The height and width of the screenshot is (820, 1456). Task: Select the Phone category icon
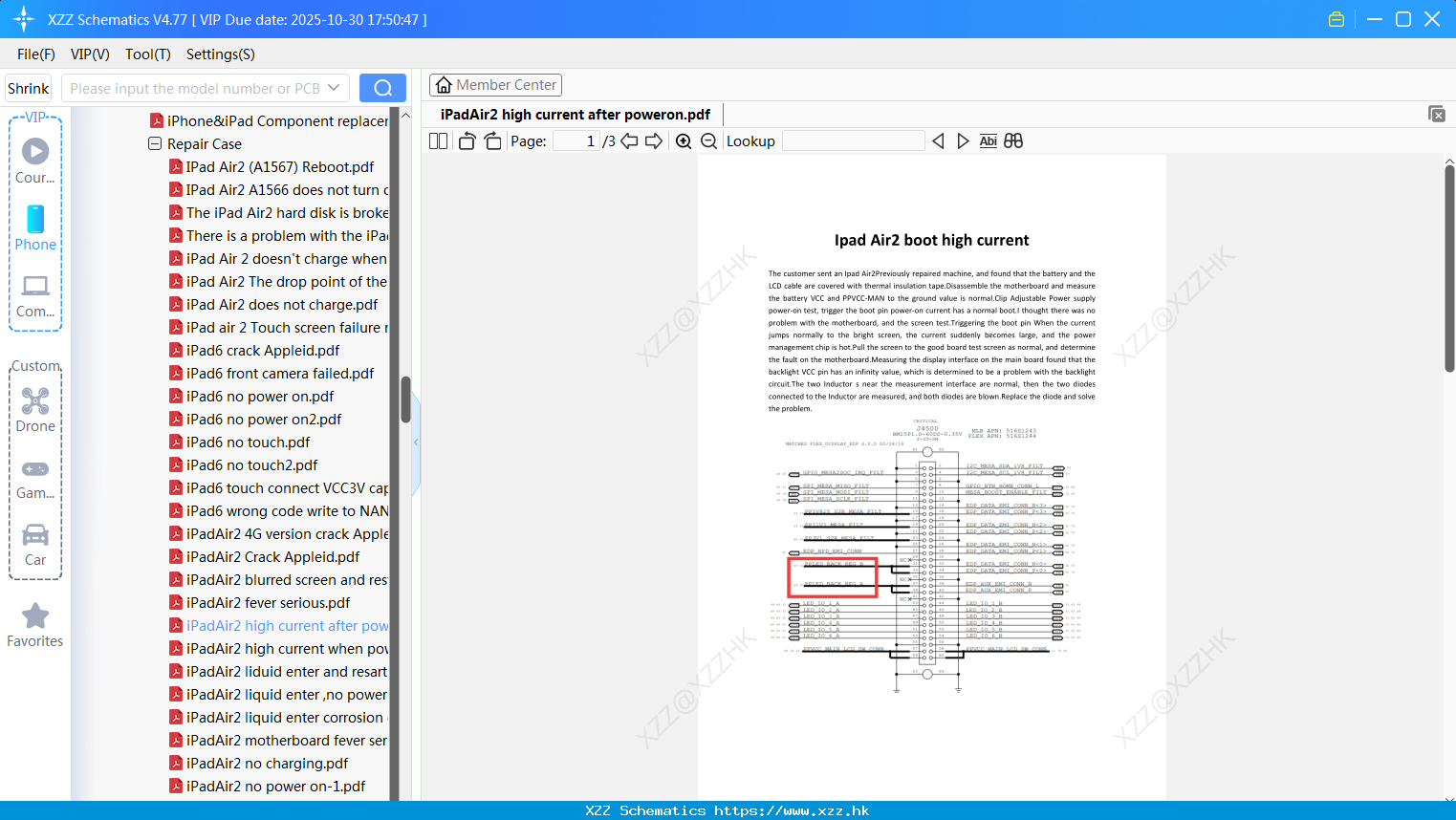[x=35, y=227]
